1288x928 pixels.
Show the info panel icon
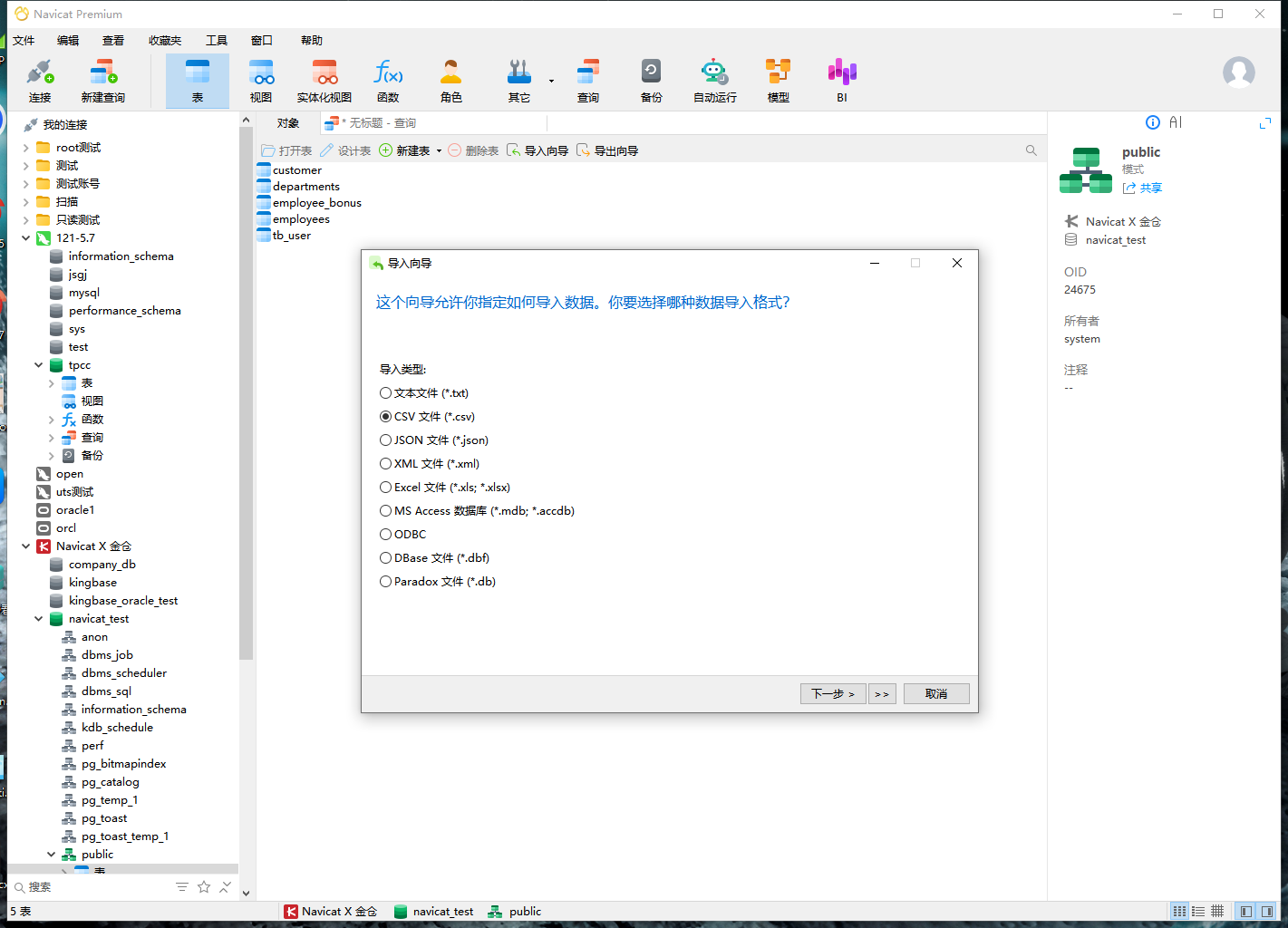(x=1153, y=122)
